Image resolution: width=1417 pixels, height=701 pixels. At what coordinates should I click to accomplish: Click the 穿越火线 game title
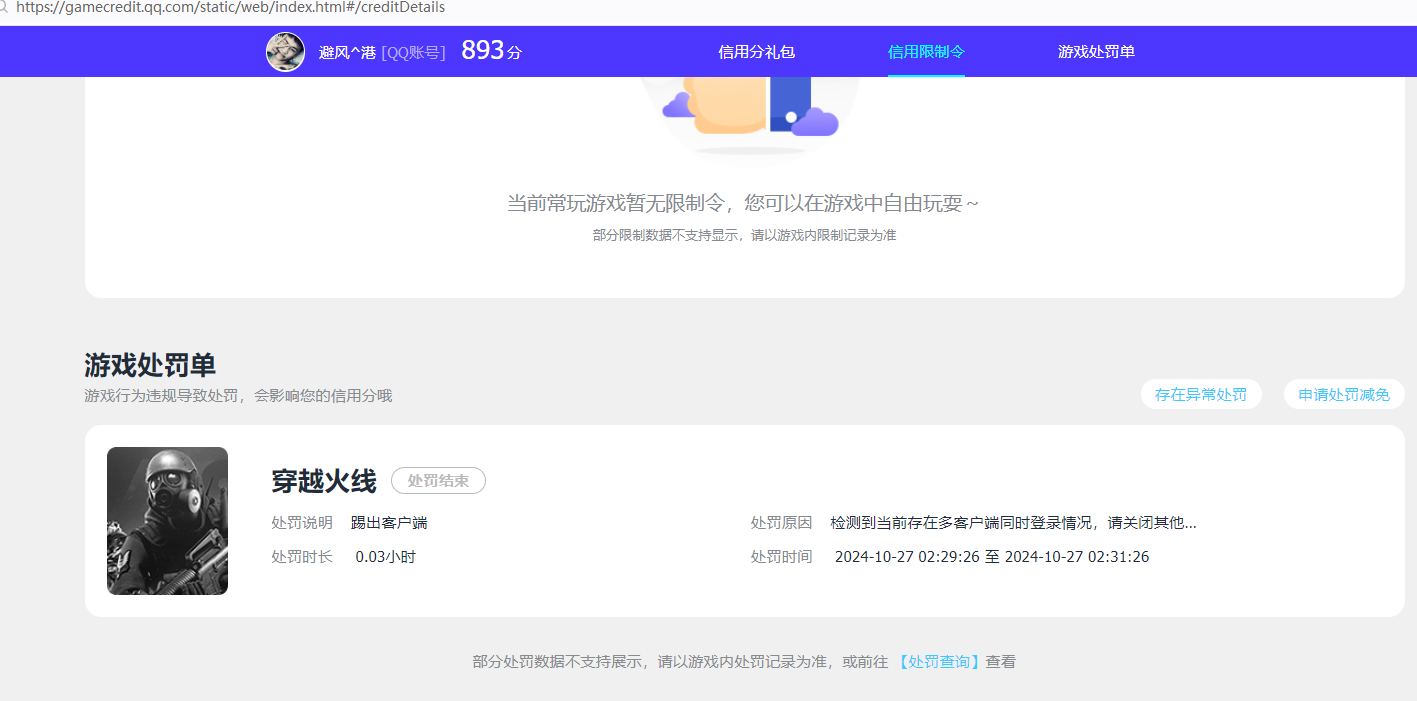321,480
